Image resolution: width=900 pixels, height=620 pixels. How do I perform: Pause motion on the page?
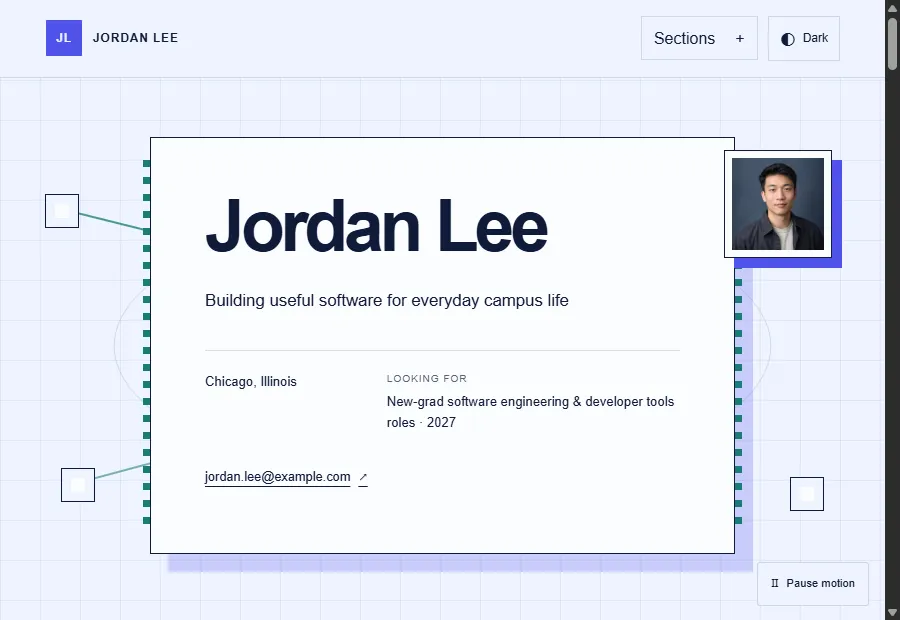[x=813, y=584]
